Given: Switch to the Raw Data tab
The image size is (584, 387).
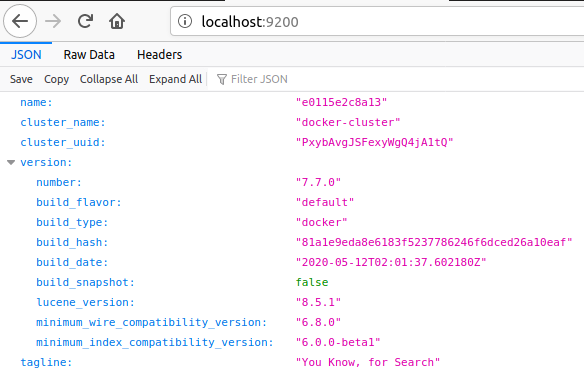Looking at the screenshot, I should click(89, 55).
